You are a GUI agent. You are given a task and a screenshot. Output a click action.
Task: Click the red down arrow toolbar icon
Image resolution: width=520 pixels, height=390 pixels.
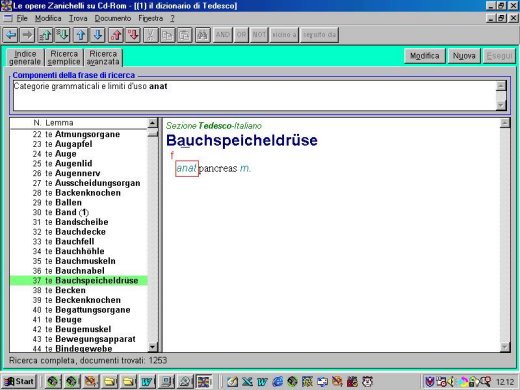point(133,35)
